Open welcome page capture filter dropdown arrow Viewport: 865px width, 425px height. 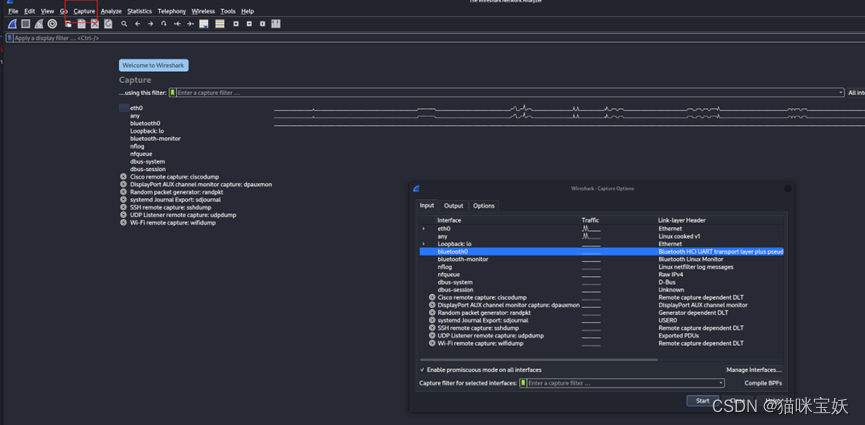(x=841, y=93)
